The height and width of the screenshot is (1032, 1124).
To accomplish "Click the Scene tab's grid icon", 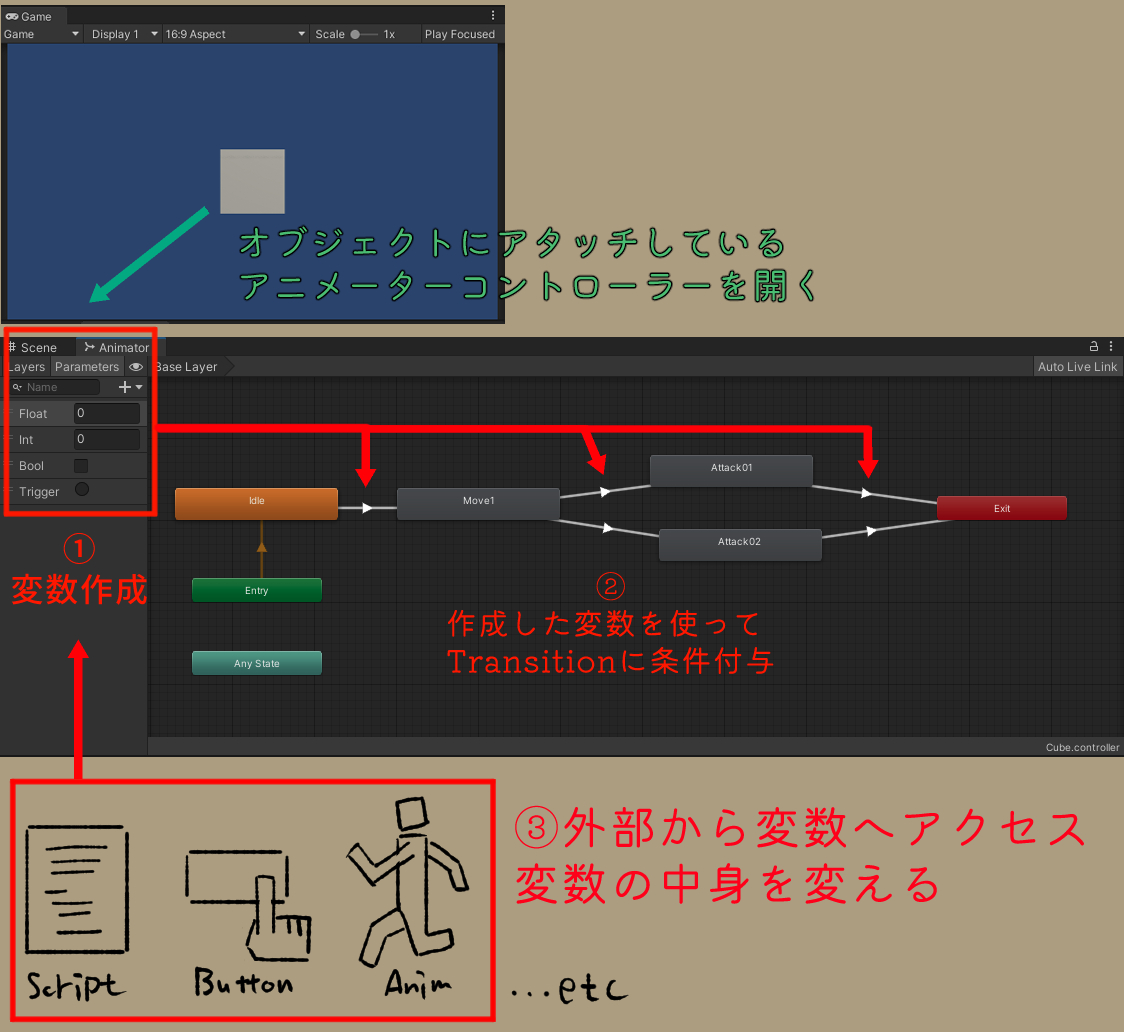I will (12, 347).
